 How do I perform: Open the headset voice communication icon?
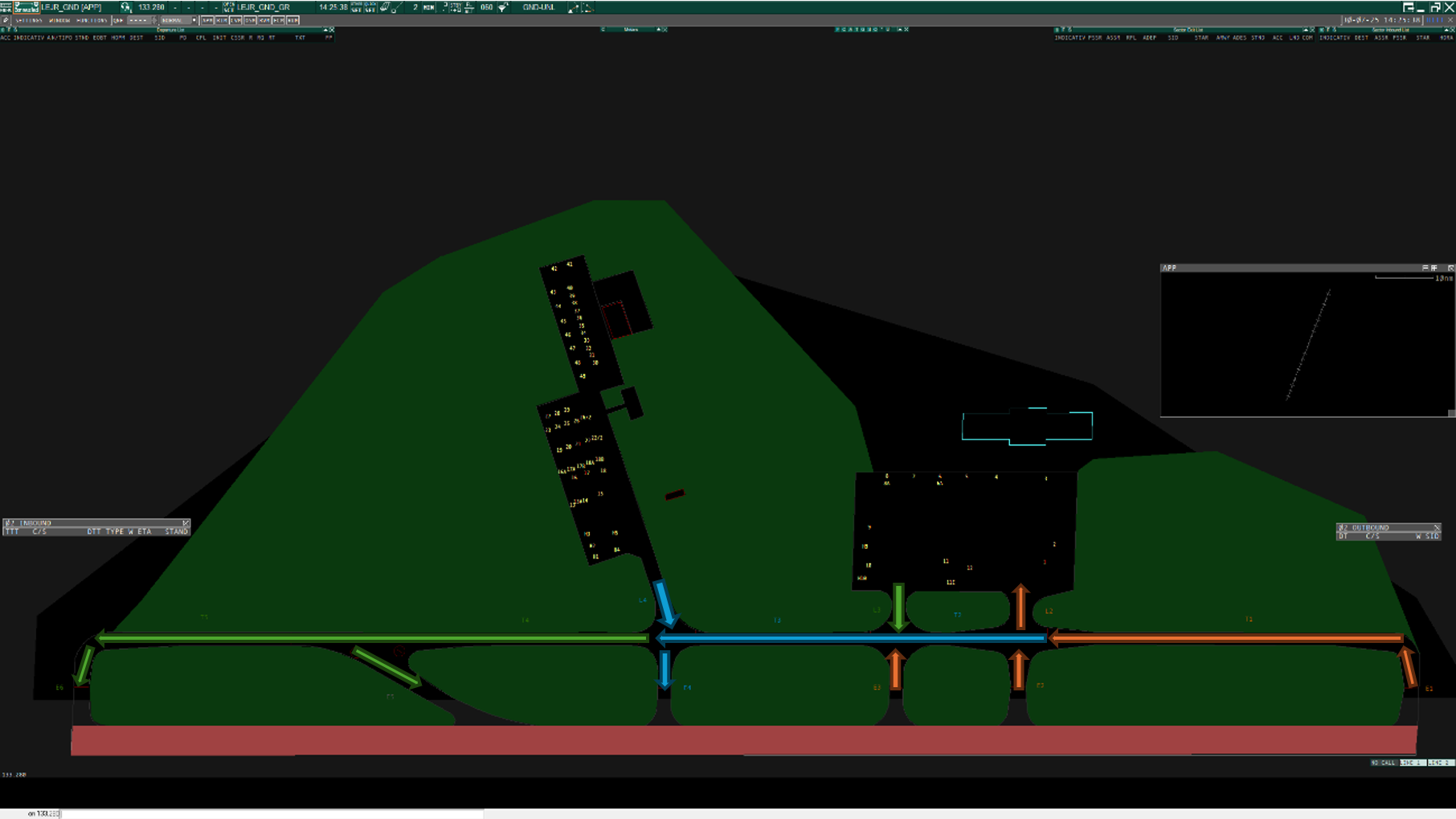tap(125, 7)
